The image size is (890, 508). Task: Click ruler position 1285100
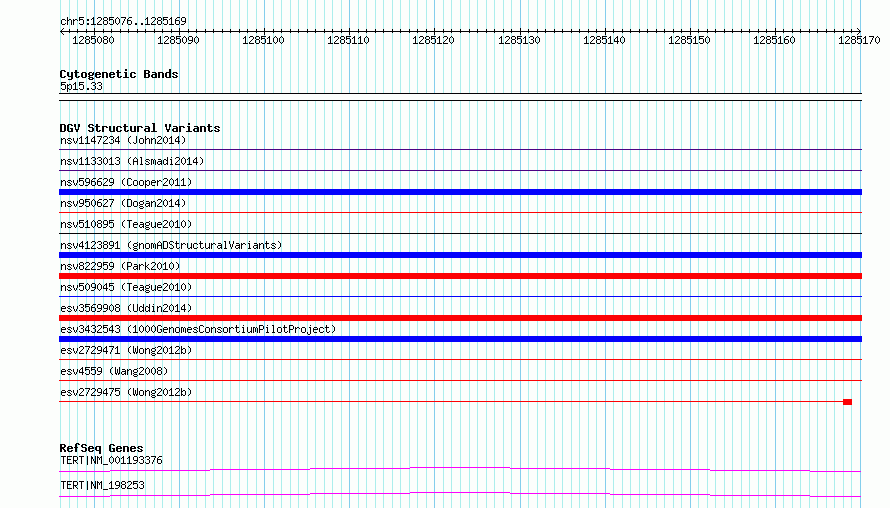coord(263,40)
